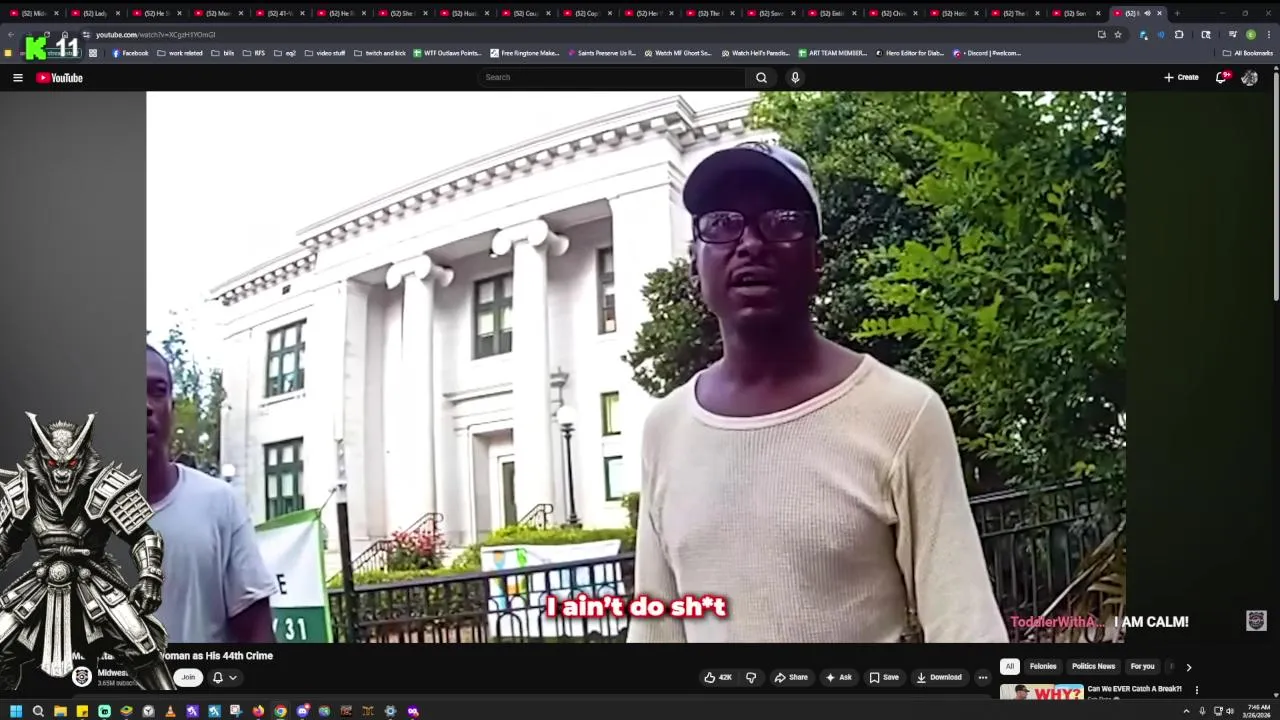Open Chrome extensions puzzle icon

point(1179,34)
